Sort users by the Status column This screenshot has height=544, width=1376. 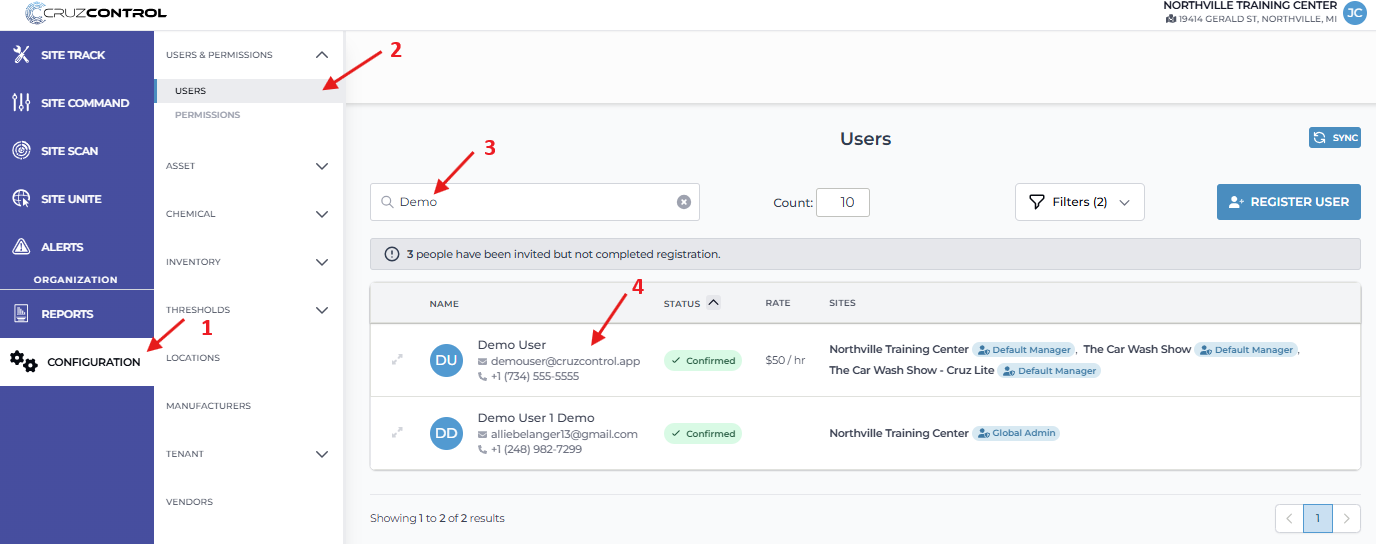(x=712, y=303)
